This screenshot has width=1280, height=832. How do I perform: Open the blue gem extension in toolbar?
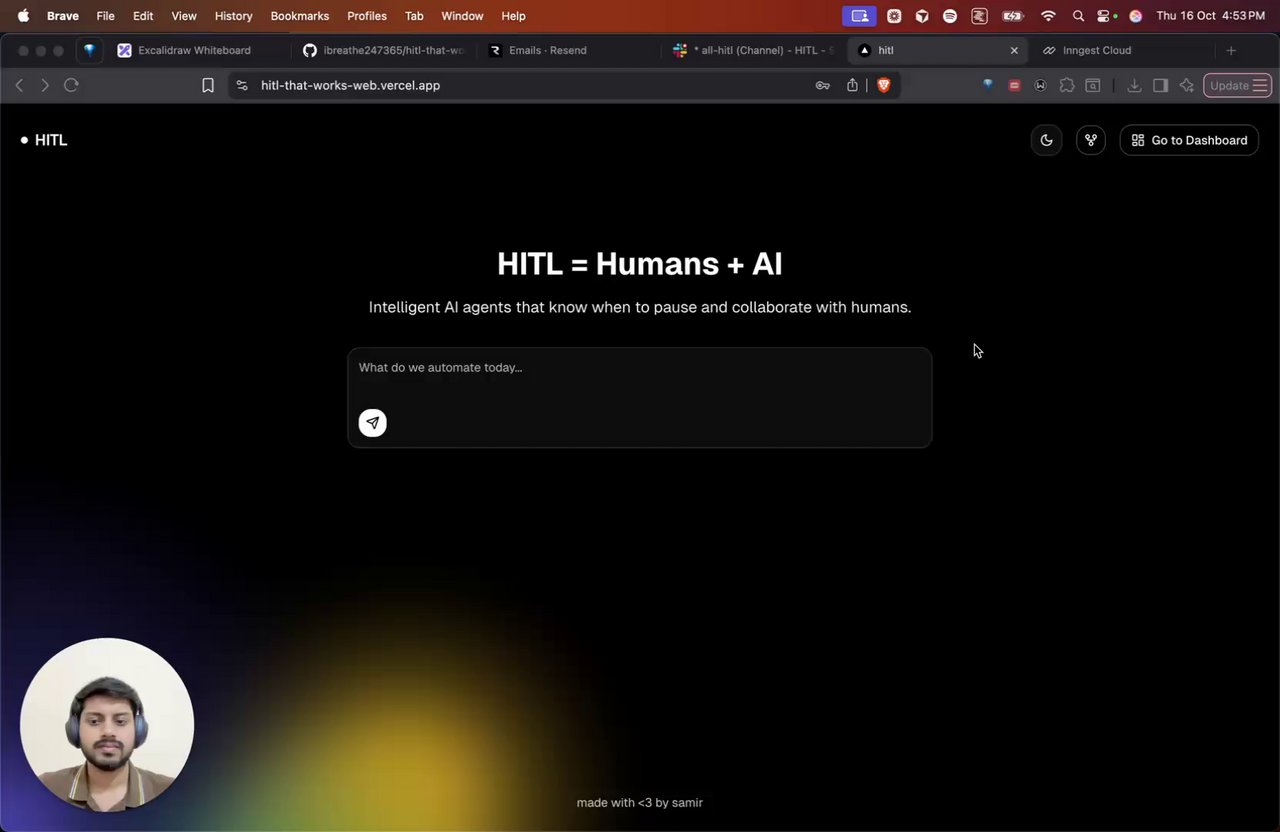tap(988, 85)
